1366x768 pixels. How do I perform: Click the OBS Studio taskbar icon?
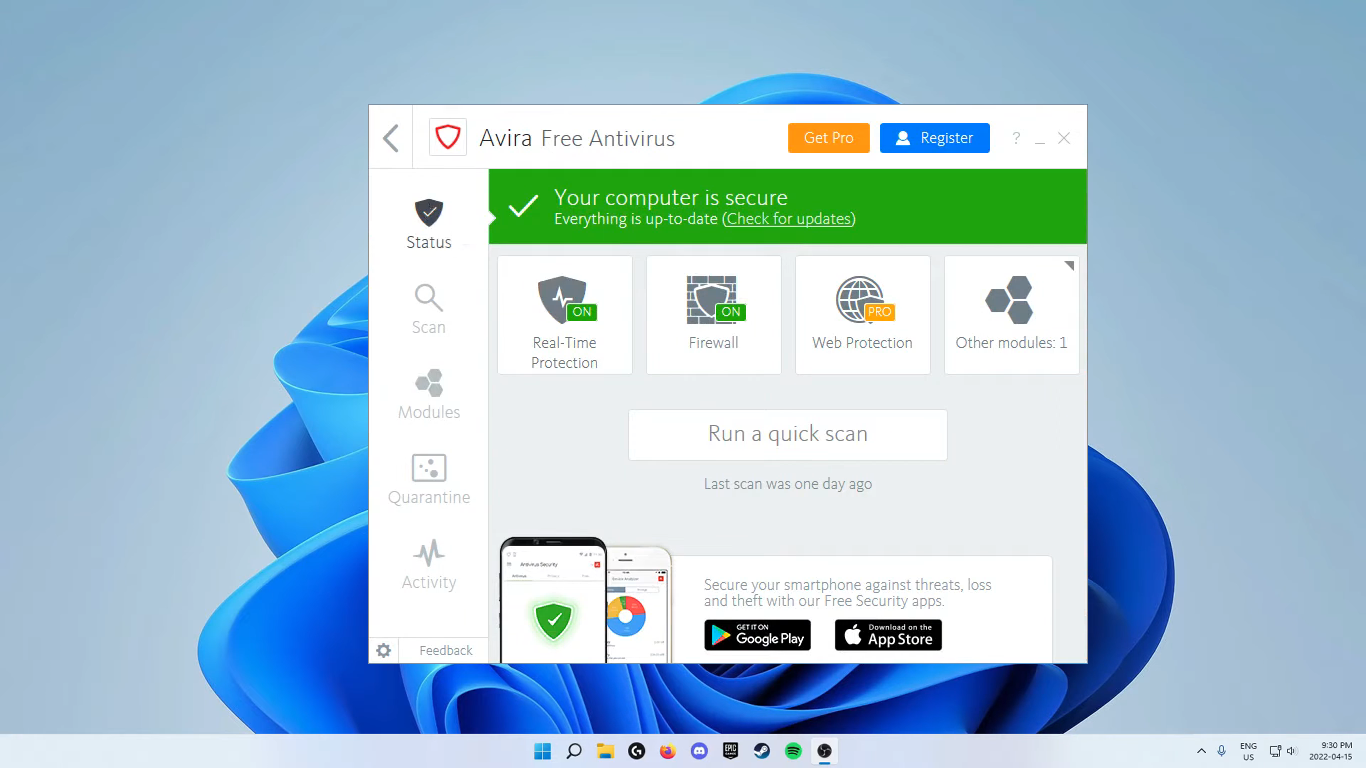tap(824, 751)
